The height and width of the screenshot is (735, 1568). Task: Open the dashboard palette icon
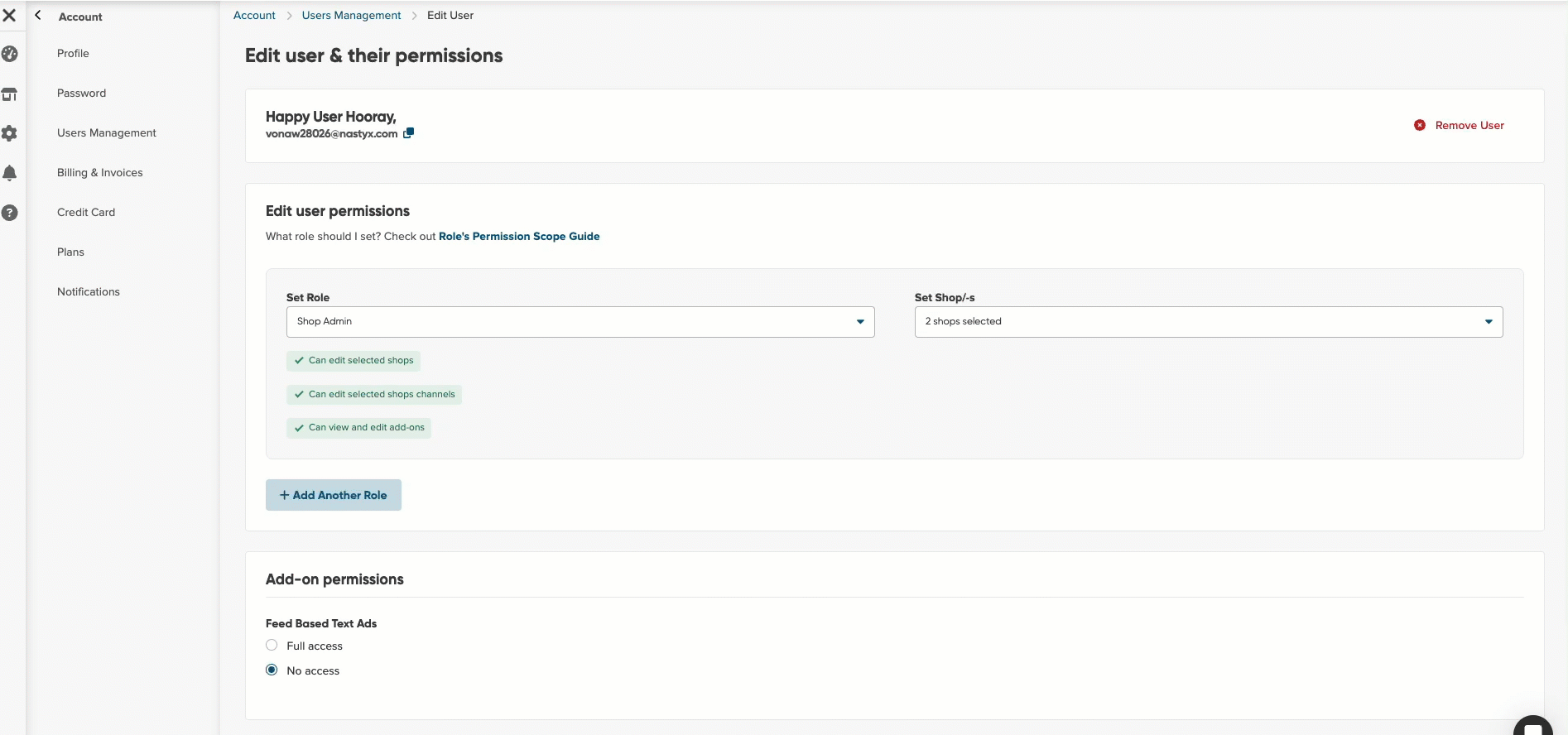point(10,54)
